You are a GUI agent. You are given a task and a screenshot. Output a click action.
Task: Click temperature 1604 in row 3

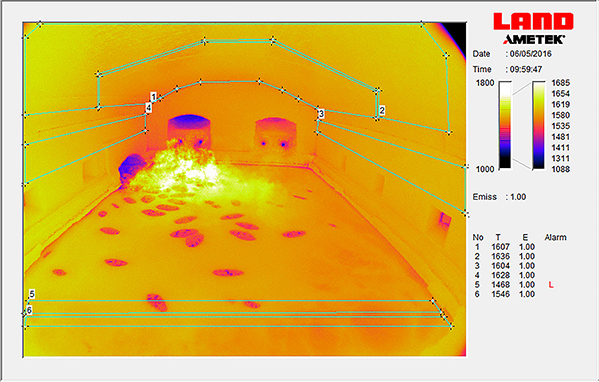point(500,266)
